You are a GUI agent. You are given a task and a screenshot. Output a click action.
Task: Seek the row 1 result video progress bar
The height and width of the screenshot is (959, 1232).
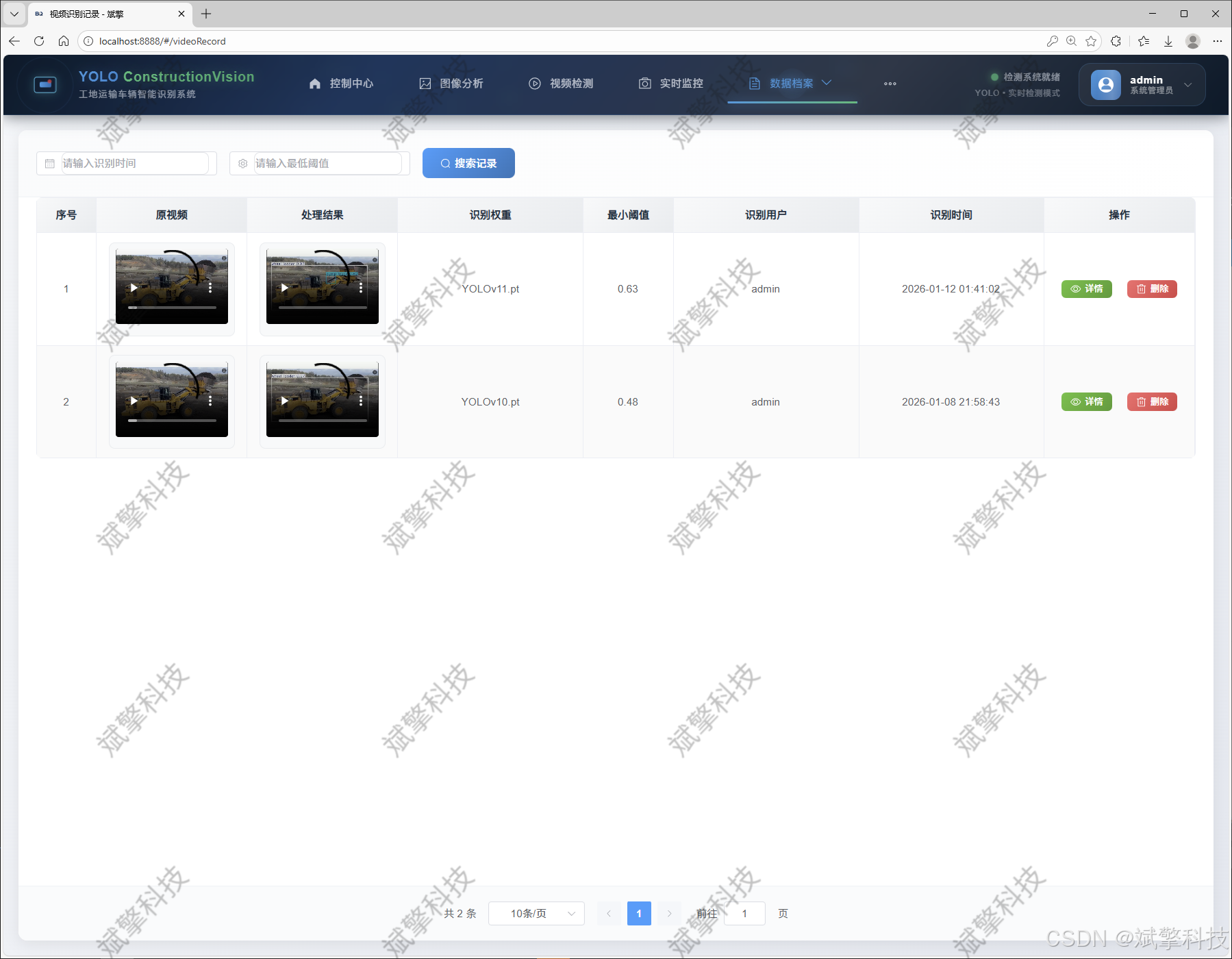coord(323,308)
